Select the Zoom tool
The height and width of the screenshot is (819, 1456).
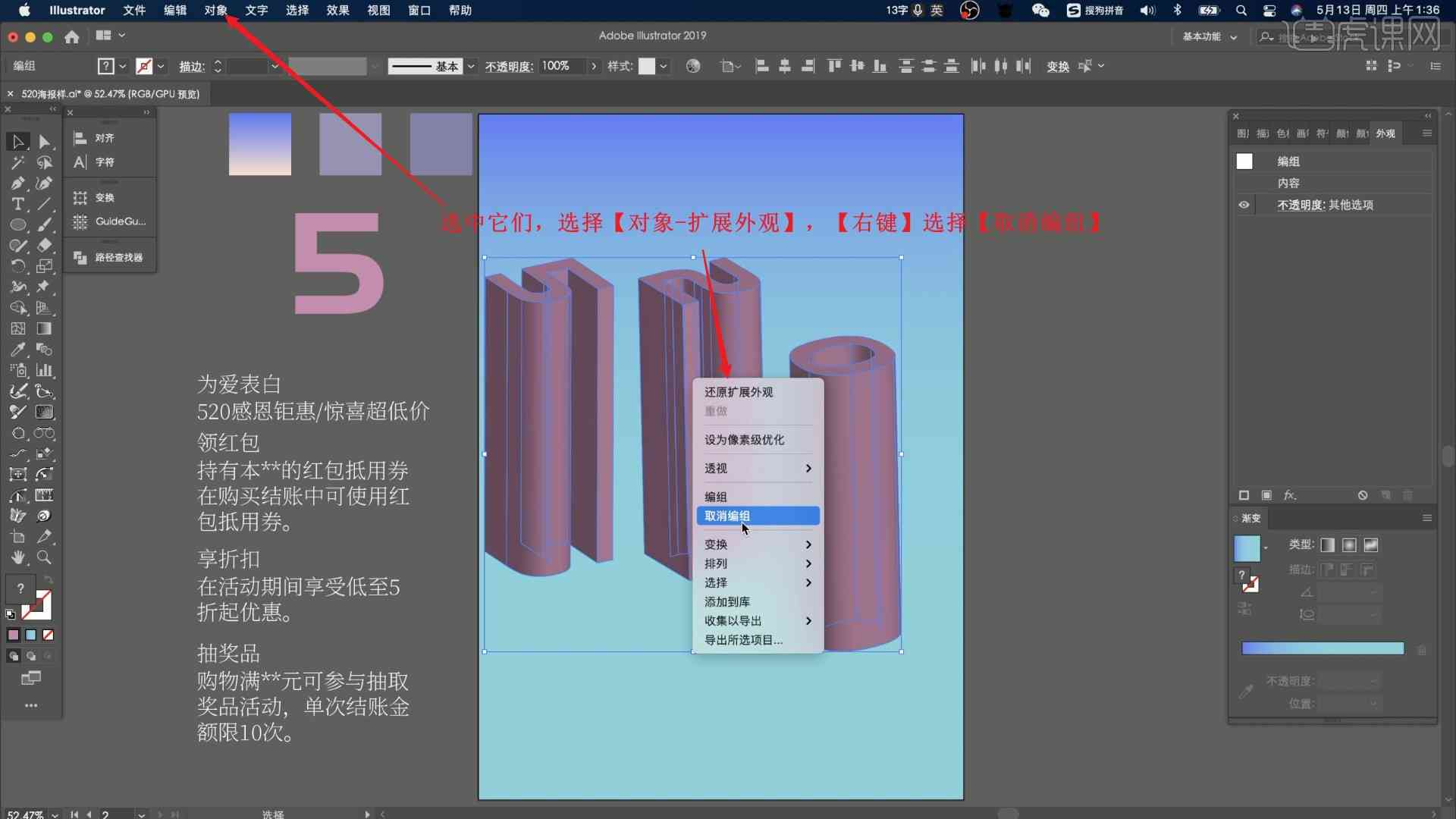[45, 557]
